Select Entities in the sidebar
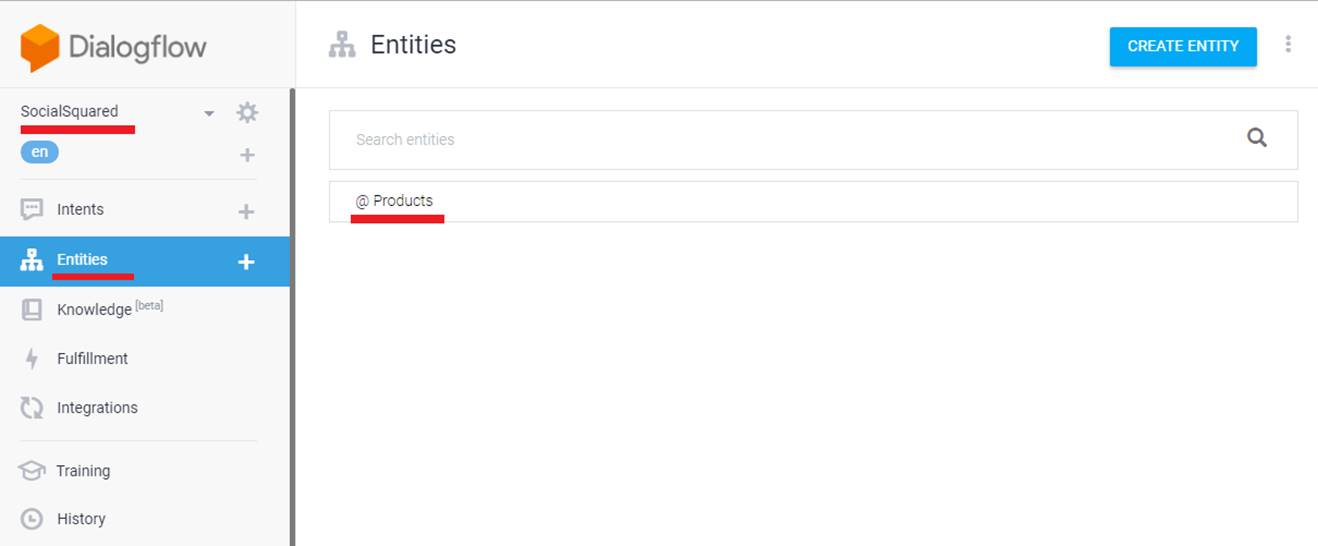The image size is (1318, 546). pos(82,260)
